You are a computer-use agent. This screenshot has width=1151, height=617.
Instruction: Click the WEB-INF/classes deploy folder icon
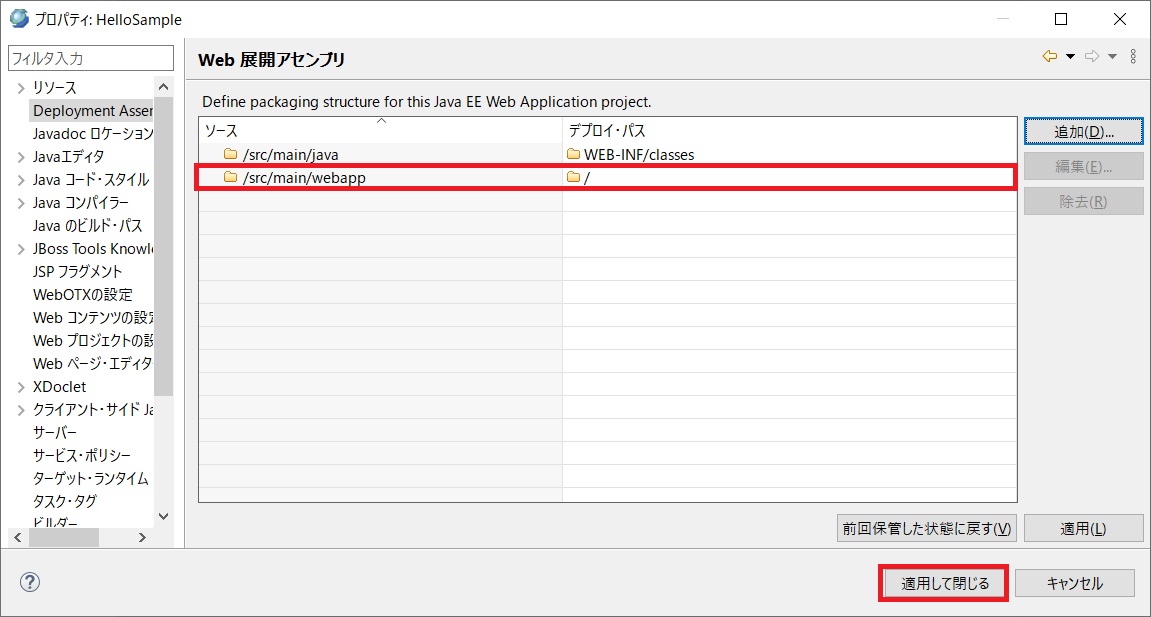573,154
